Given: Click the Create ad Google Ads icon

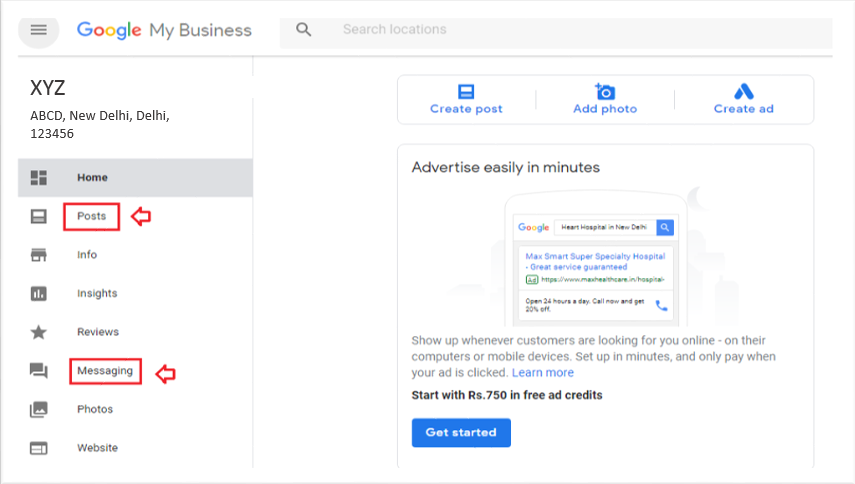Looking at the screenshot, I should (744, 91).
